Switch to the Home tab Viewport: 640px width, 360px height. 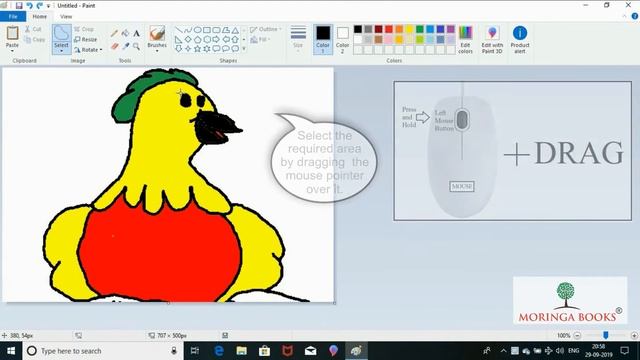pyautogui.click(x=40, y=16)
